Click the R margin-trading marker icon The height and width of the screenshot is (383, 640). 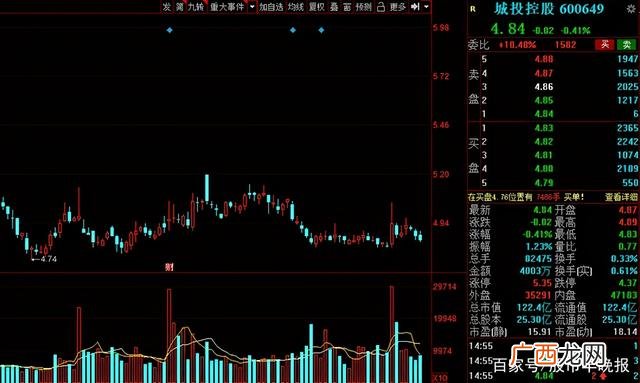(x=473, y=9)
